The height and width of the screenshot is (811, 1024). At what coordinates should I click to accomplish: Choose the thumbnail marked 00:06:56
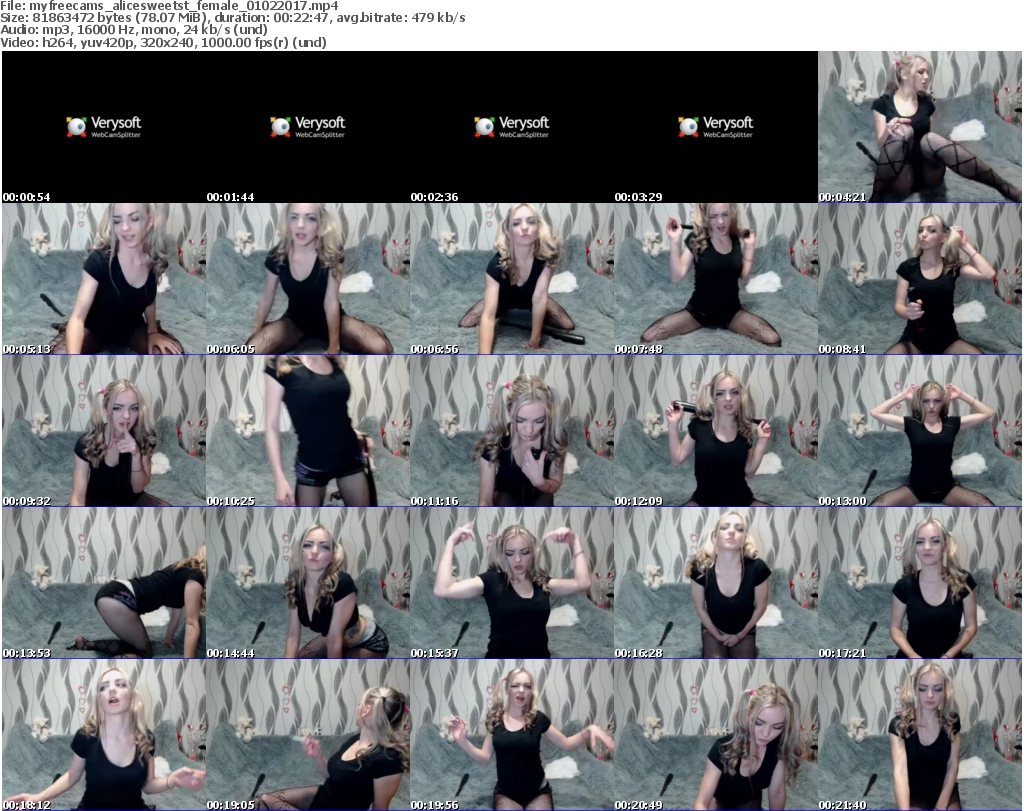511,279
